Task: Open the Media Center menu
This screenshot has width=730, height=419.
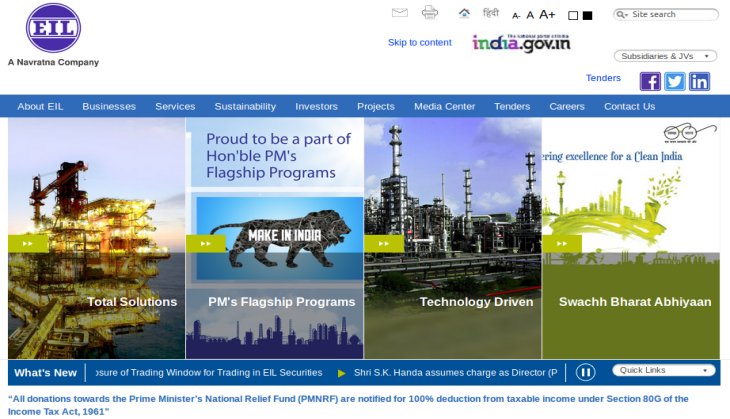Action: tap(445, 107)
